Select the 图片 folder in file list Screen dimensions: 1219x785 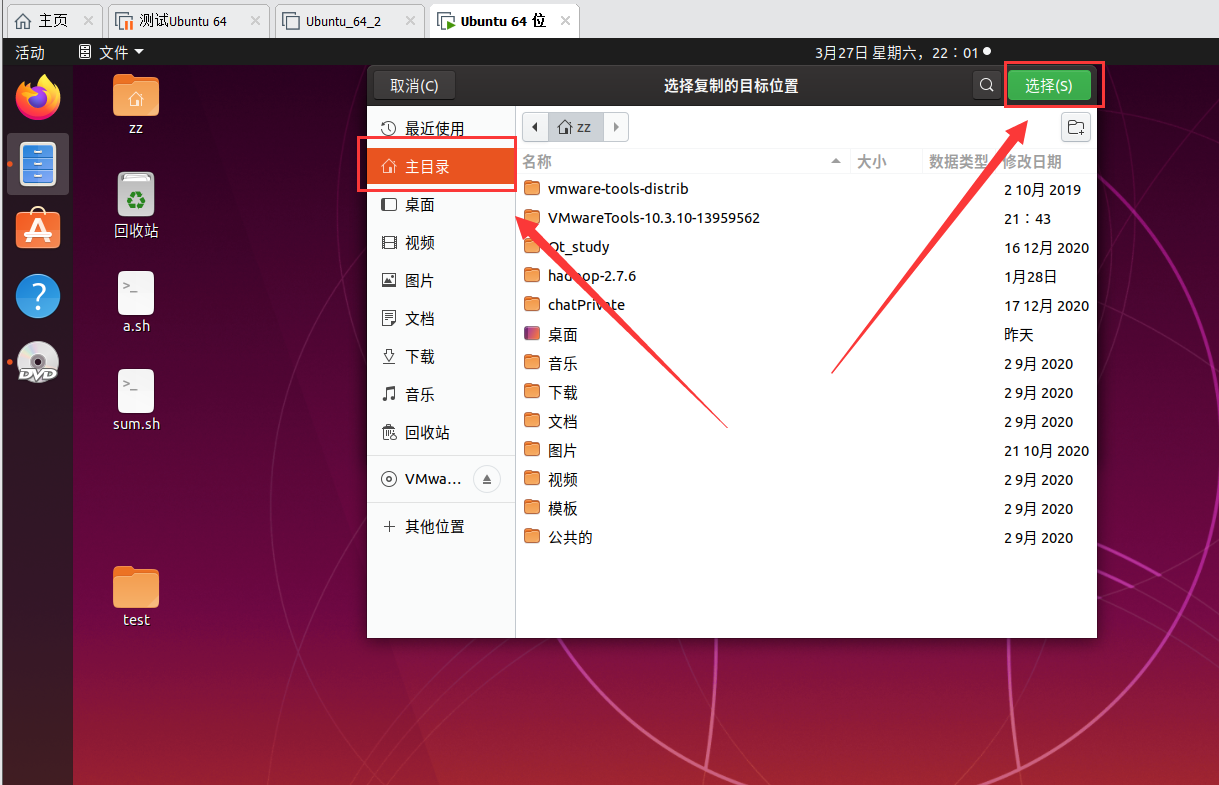click(x=806, y=450)
